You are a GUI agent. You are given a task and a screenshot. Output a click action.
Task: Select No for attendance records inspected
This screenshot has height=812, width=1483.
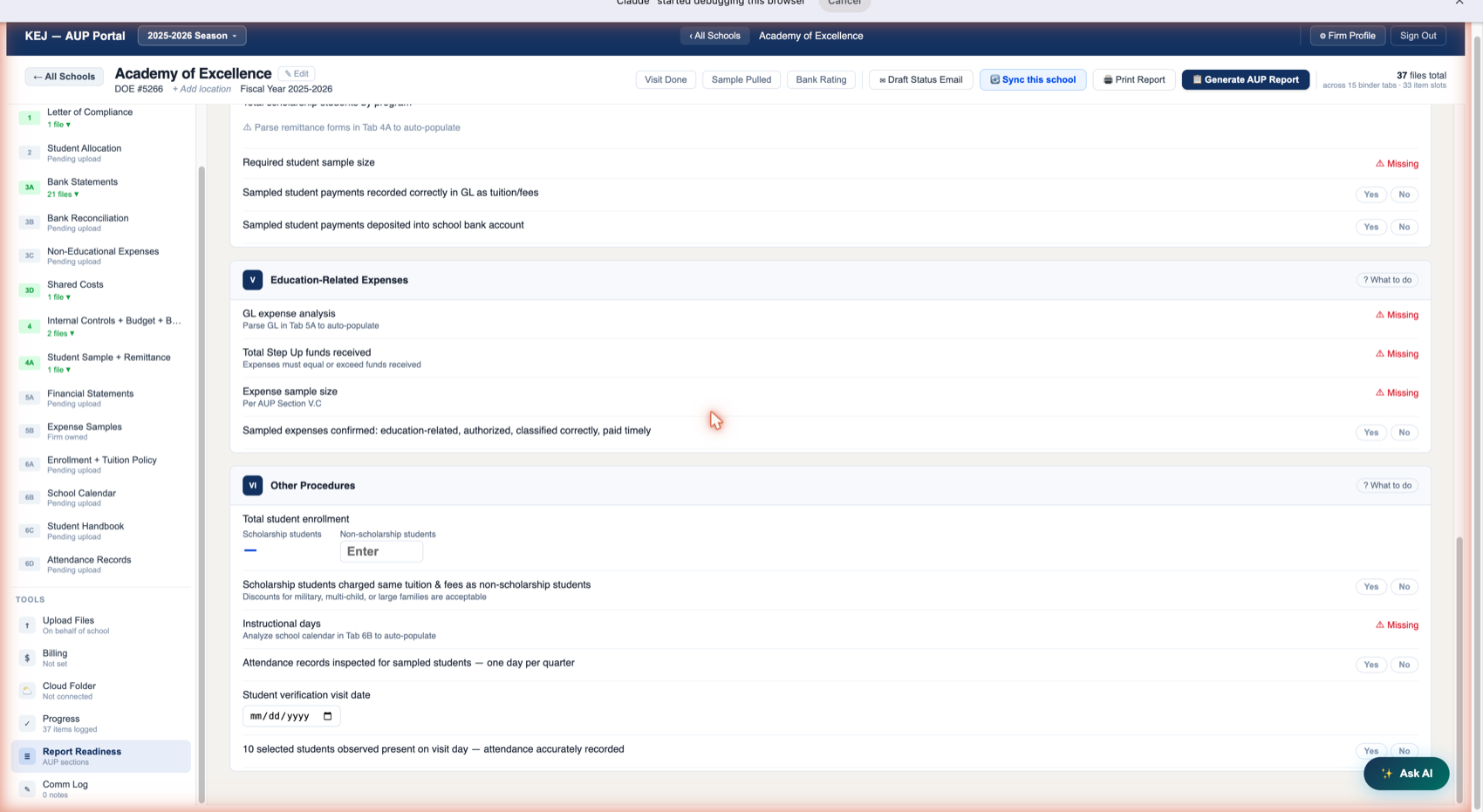click(x=1404, y=665)
